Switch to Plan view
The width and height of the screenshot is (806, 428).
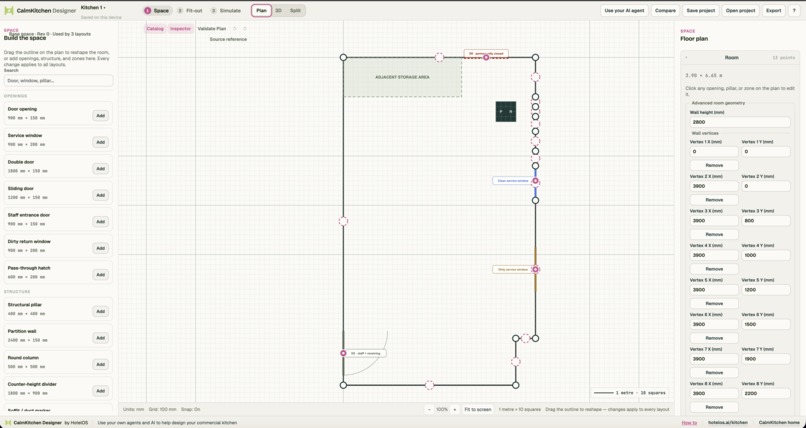point(261,10)
